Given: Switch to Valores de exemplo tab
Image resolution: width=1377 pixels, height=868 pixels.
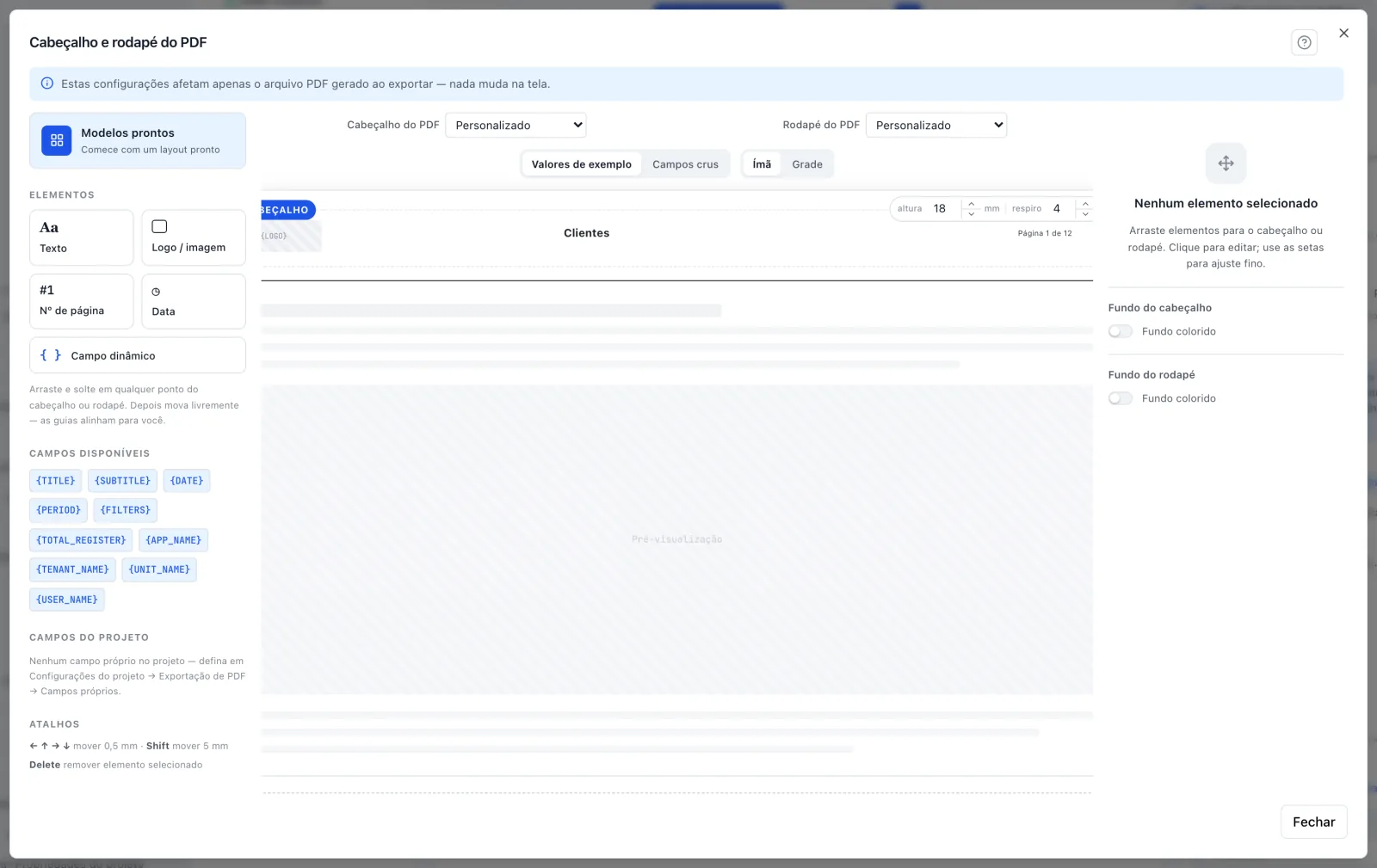Looking at the screenshot, I should [582, 164].
